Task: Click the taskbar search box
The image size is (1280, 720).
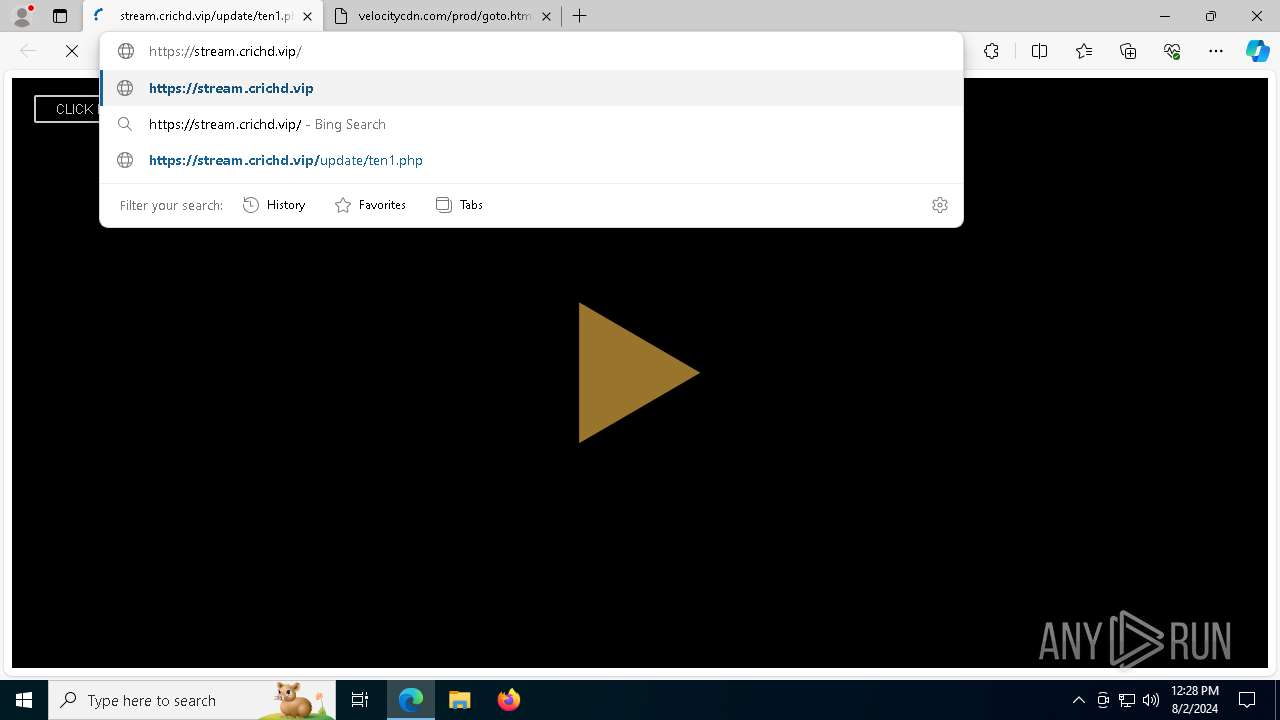Action: coord(192,700)
